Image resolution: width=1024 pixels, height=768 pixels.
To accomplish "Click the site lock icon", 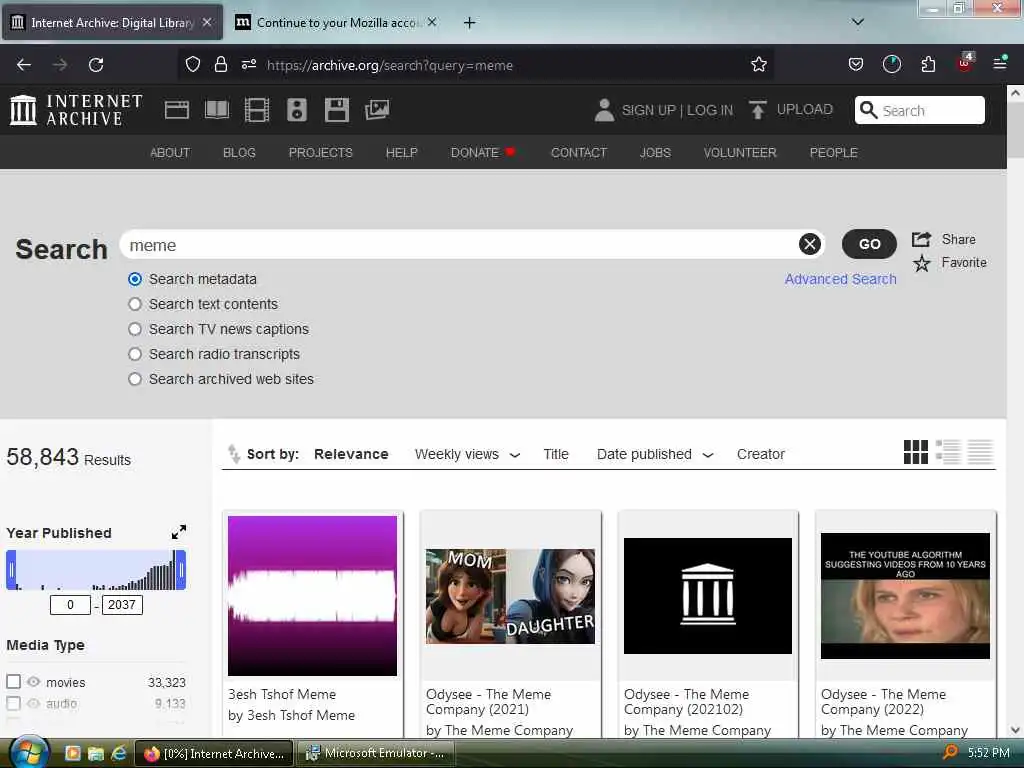I will [221, 65].
